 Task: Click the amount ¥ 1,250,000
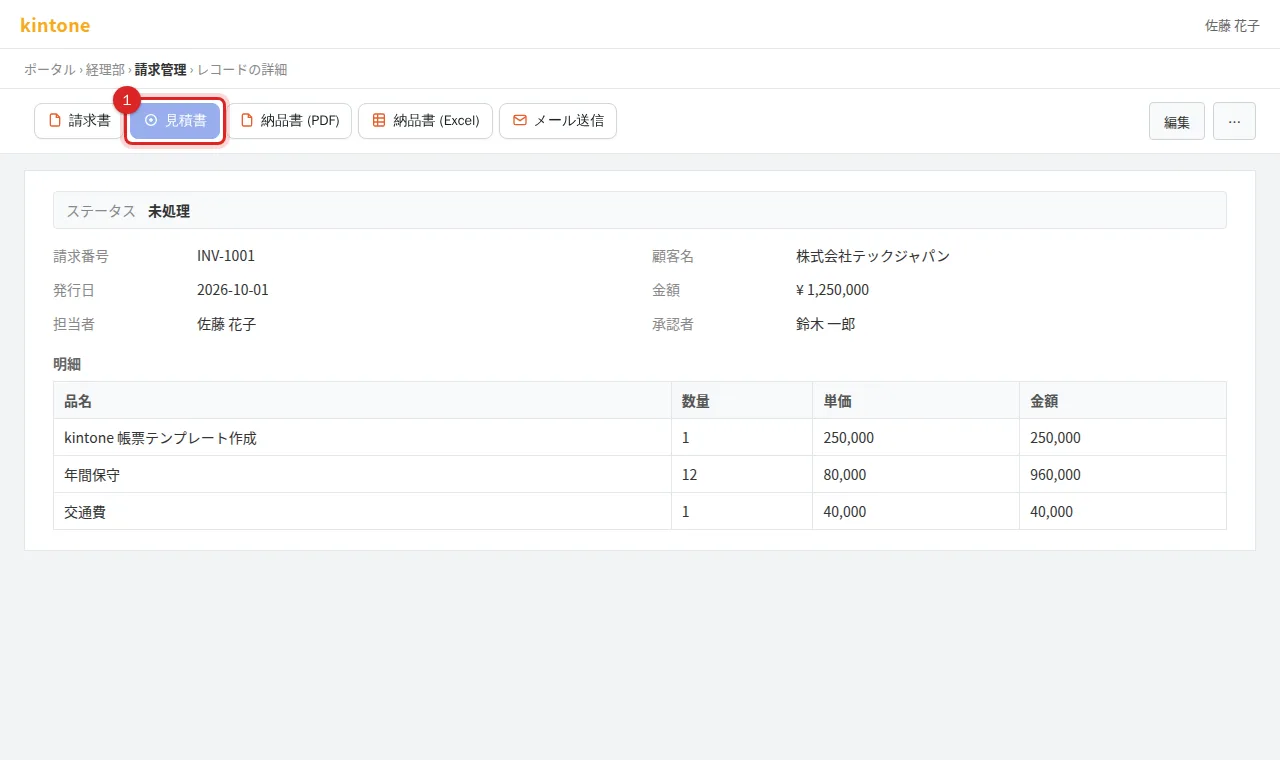click(x=832, y=290)
